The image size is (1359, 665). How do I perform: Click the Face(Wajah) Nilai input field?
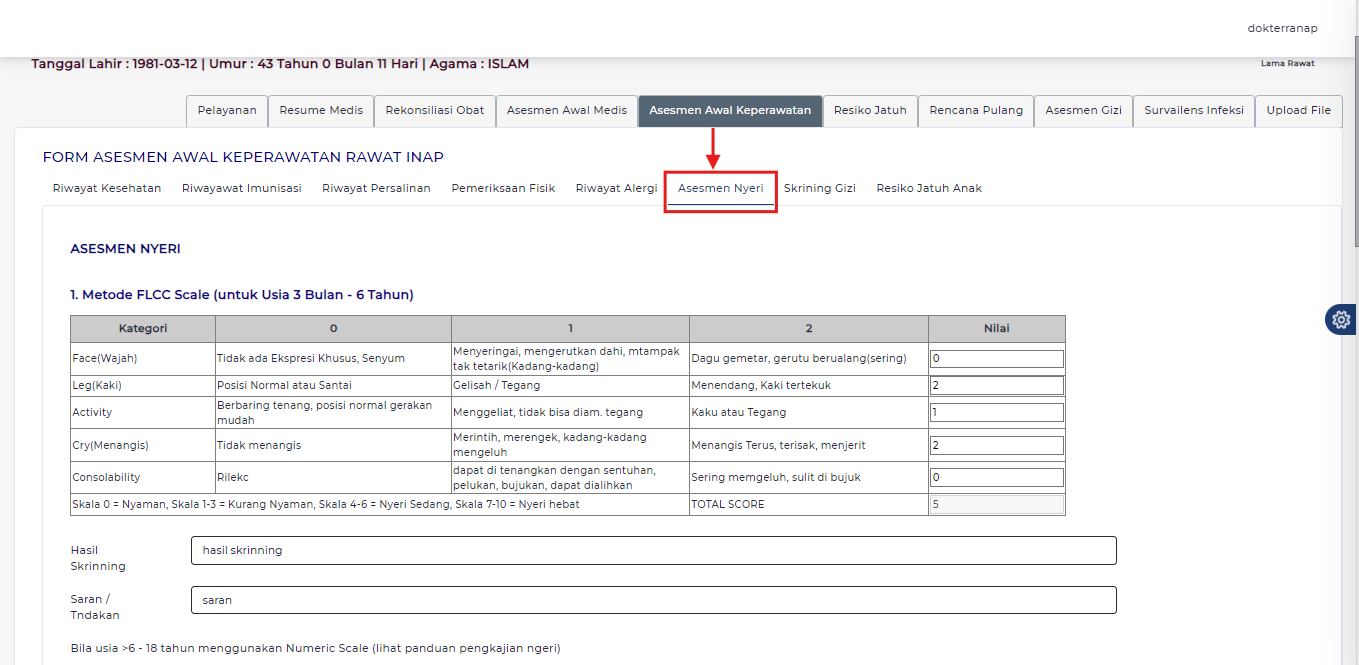coord(996,359)
